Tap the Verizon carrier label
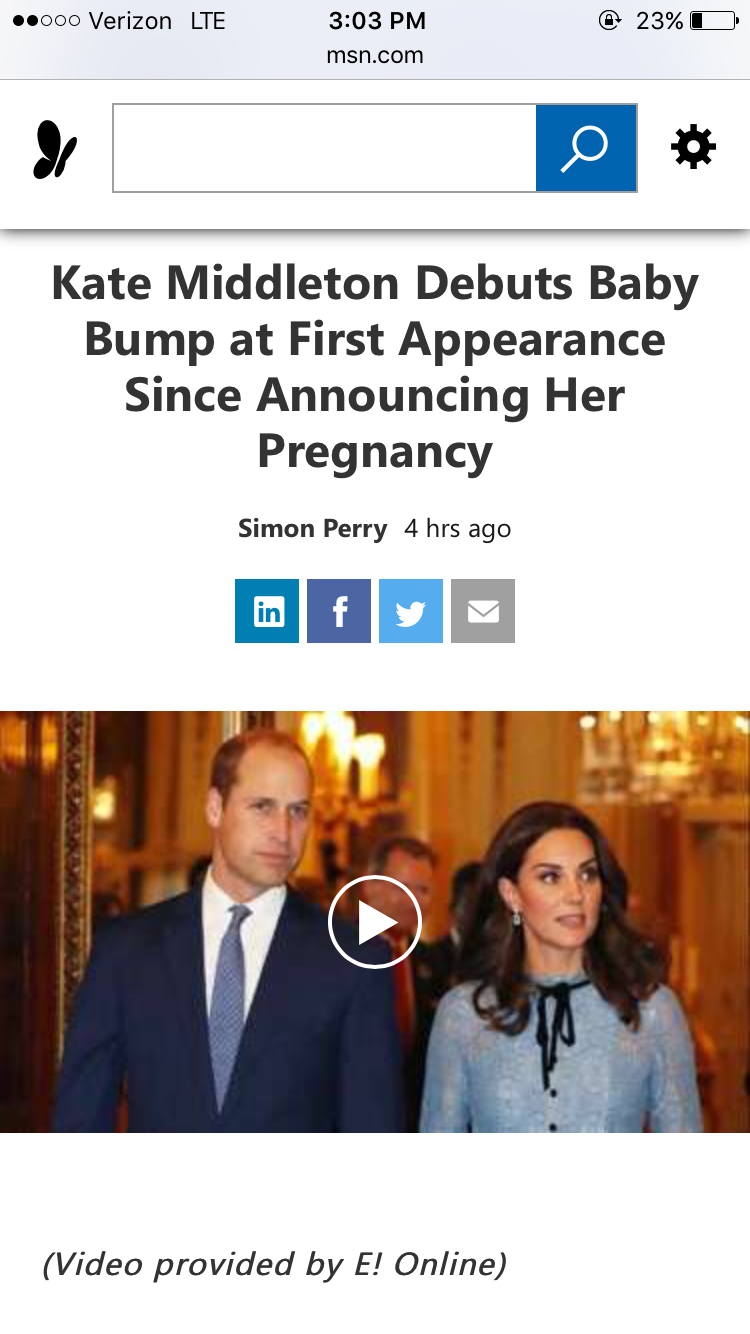Viewport: 750px width, 1334px height. click(130, 21)
